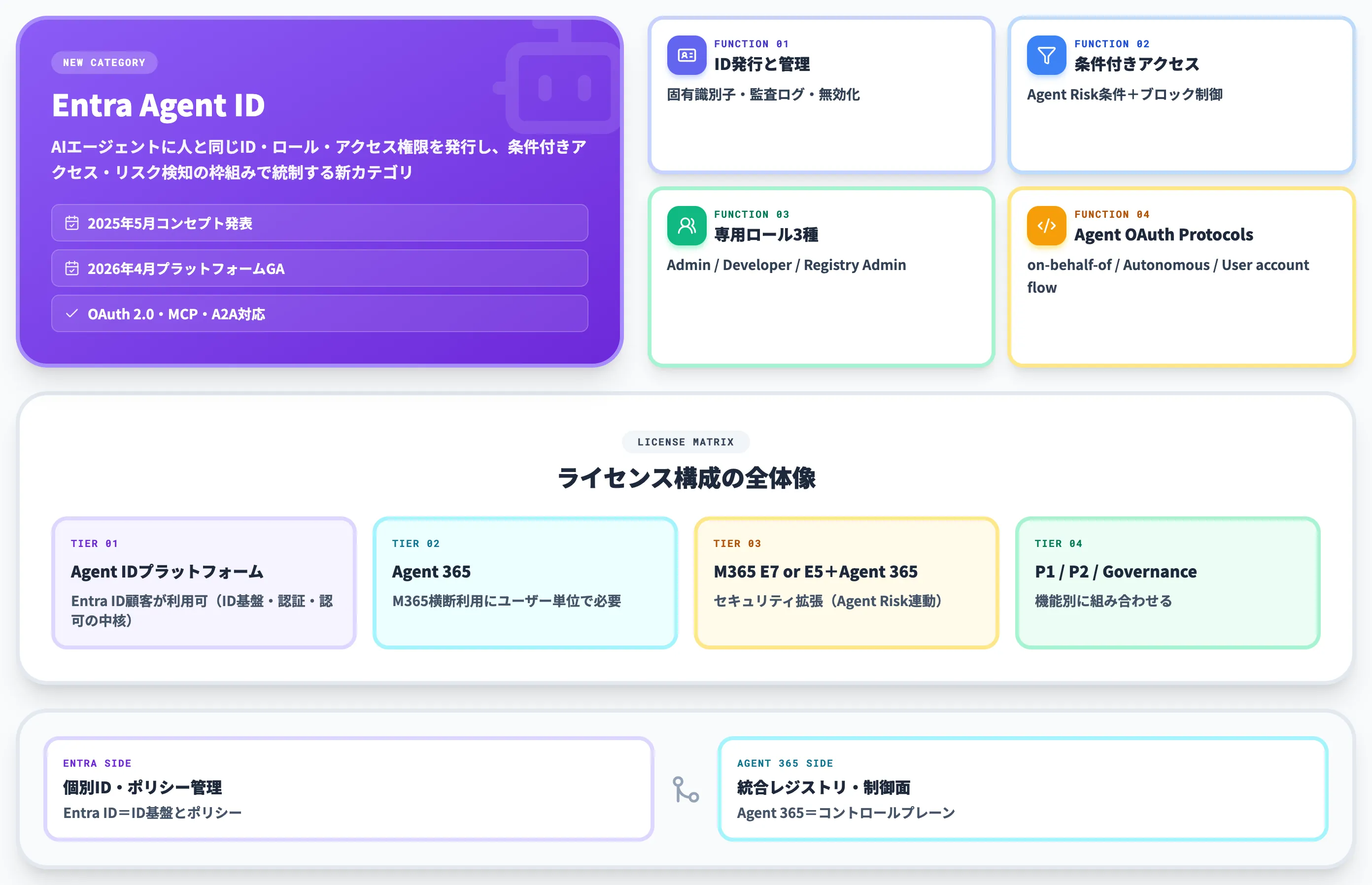The width and height of the screenshot is (1372, 885).
Task: Click the text Entra ID=ID基盤とポリシー
Action: [152, 813]
